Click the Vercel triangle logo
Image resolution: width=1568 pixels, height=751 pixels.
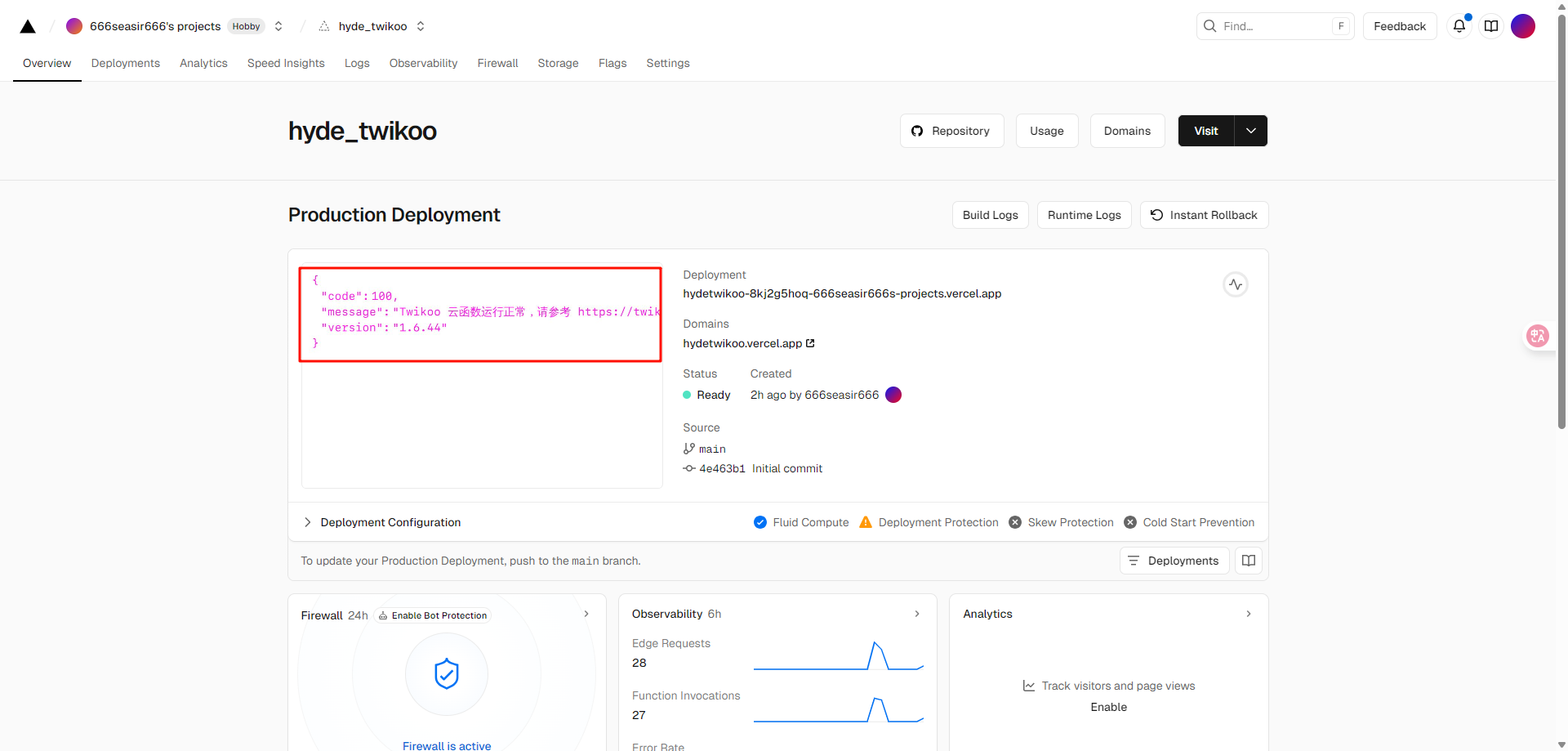click(28, 26)
